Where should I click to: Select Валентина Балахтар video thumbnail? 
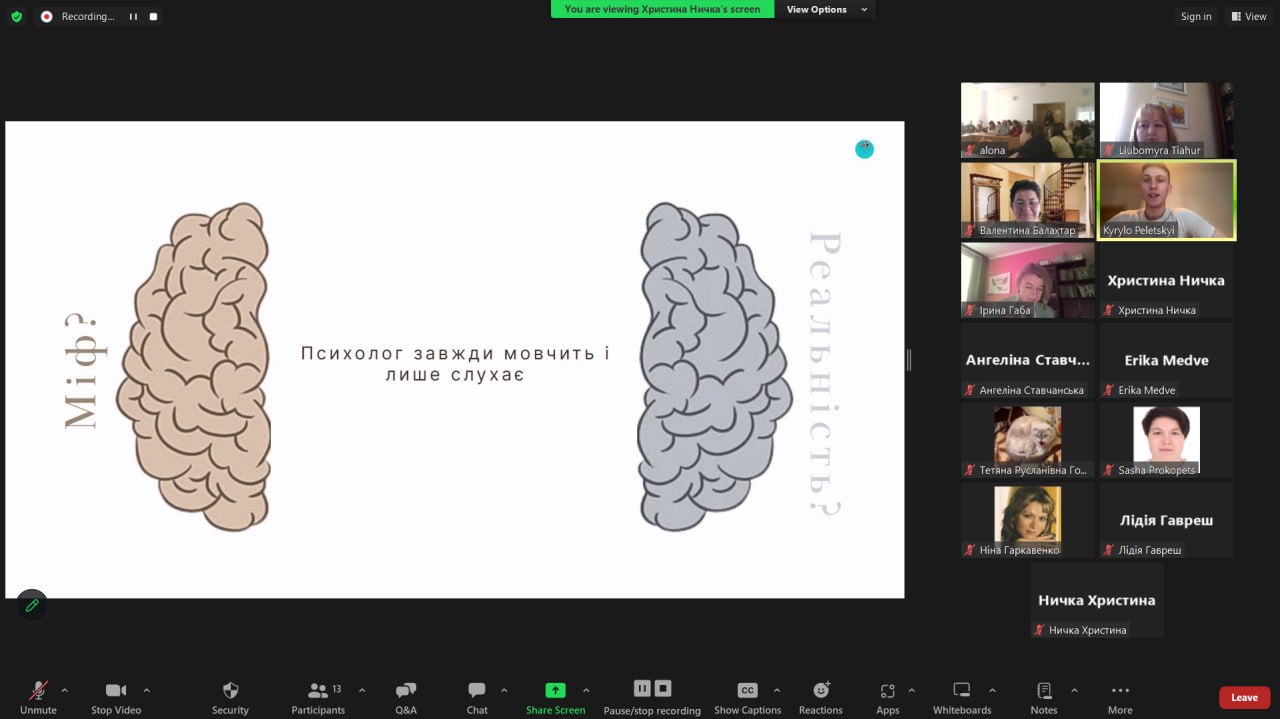tap(1028, 200)
